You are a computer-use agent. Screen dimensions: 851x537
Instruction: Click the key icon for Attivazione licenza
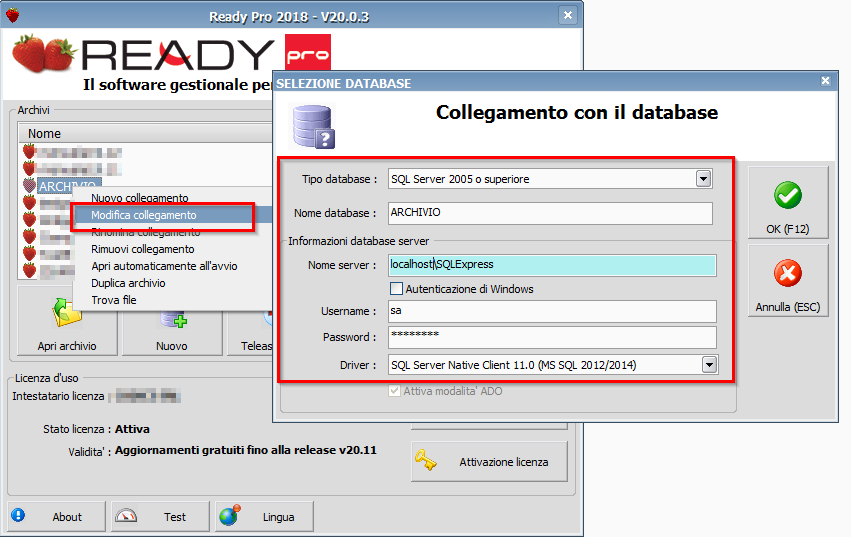(426, 461)
